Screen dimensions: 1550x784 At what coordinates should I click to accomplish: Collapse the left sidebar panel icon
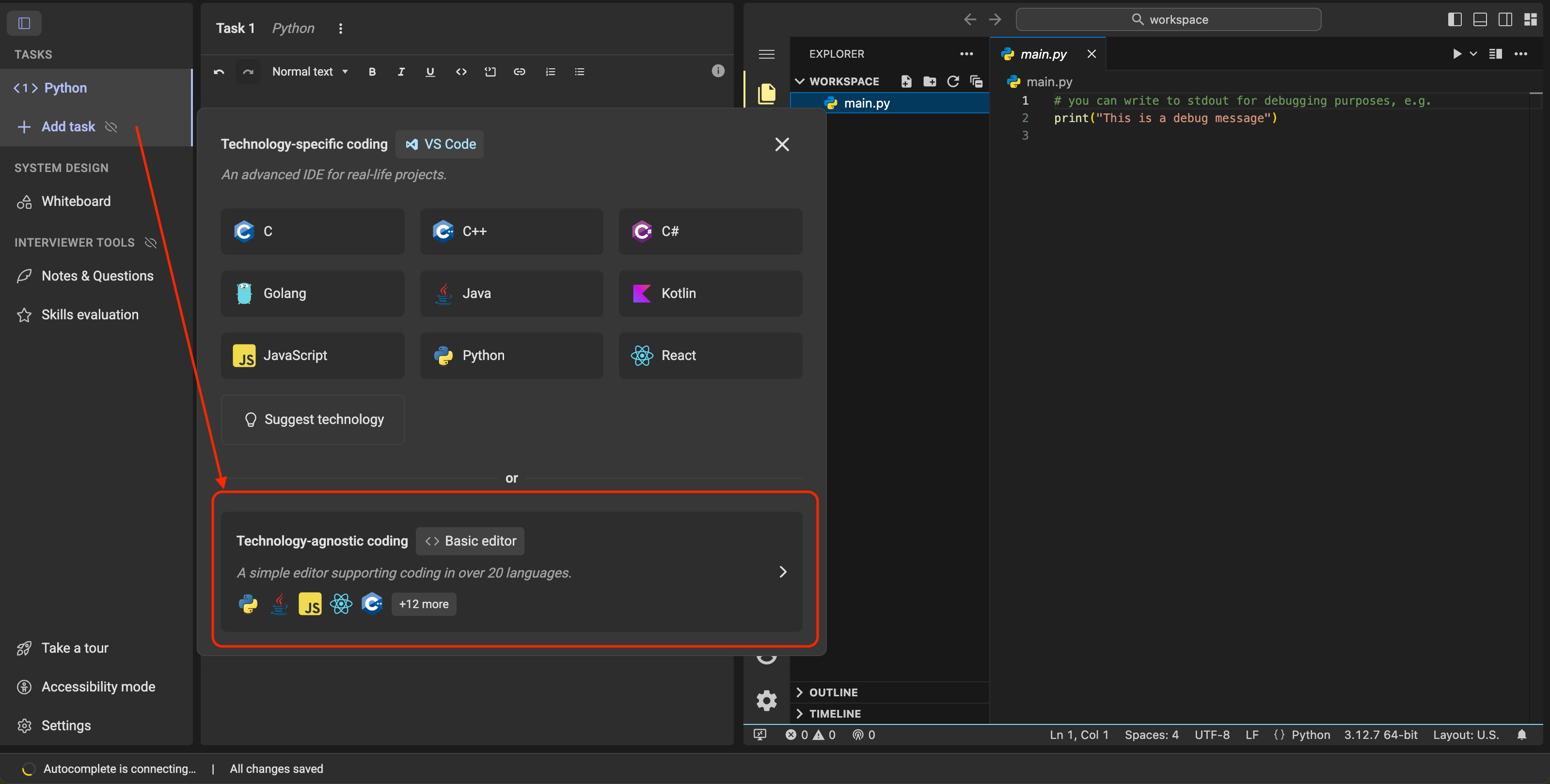(24, 23)
